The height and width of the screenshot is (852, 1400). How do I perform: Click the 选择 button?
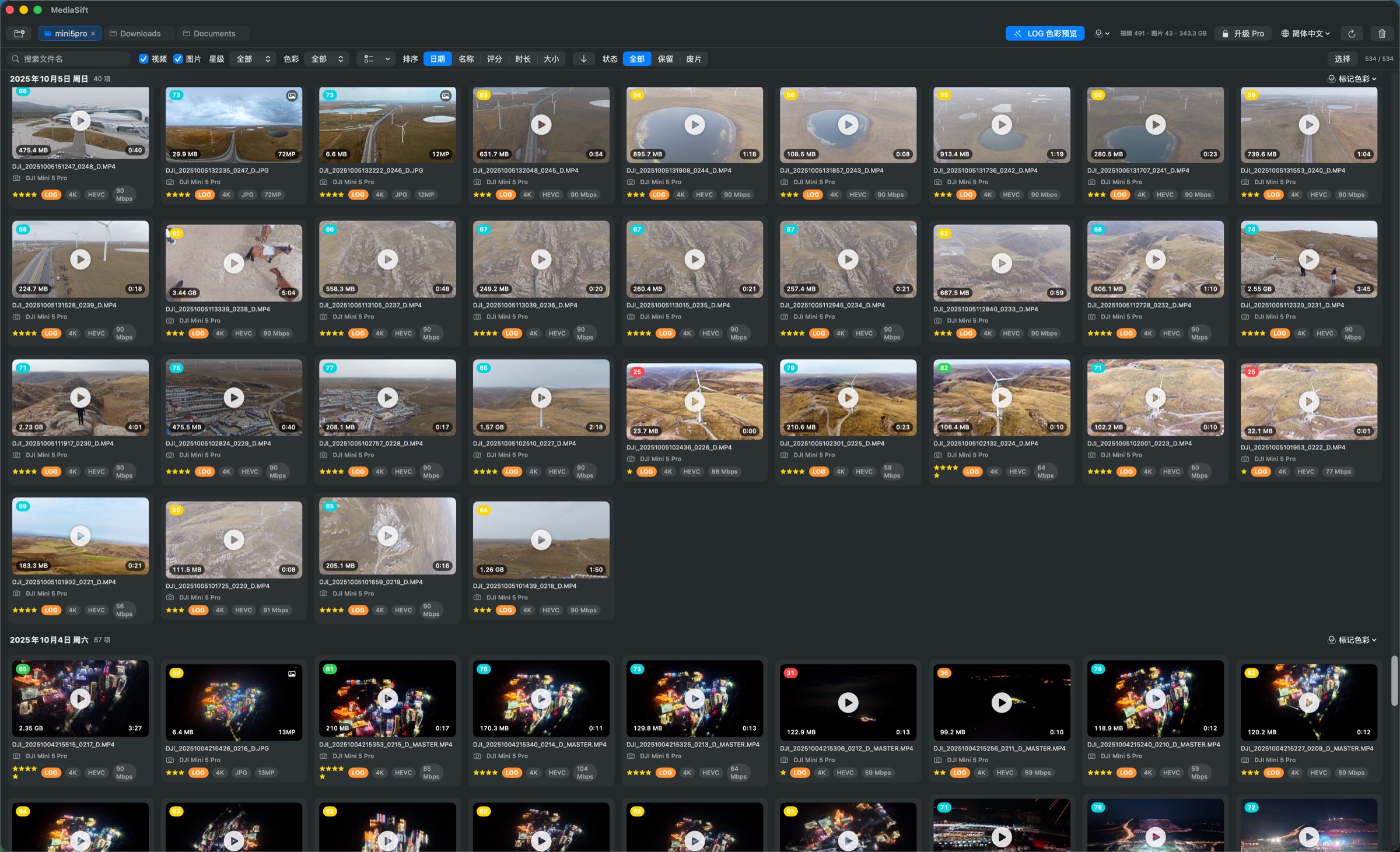[1342, 59]
